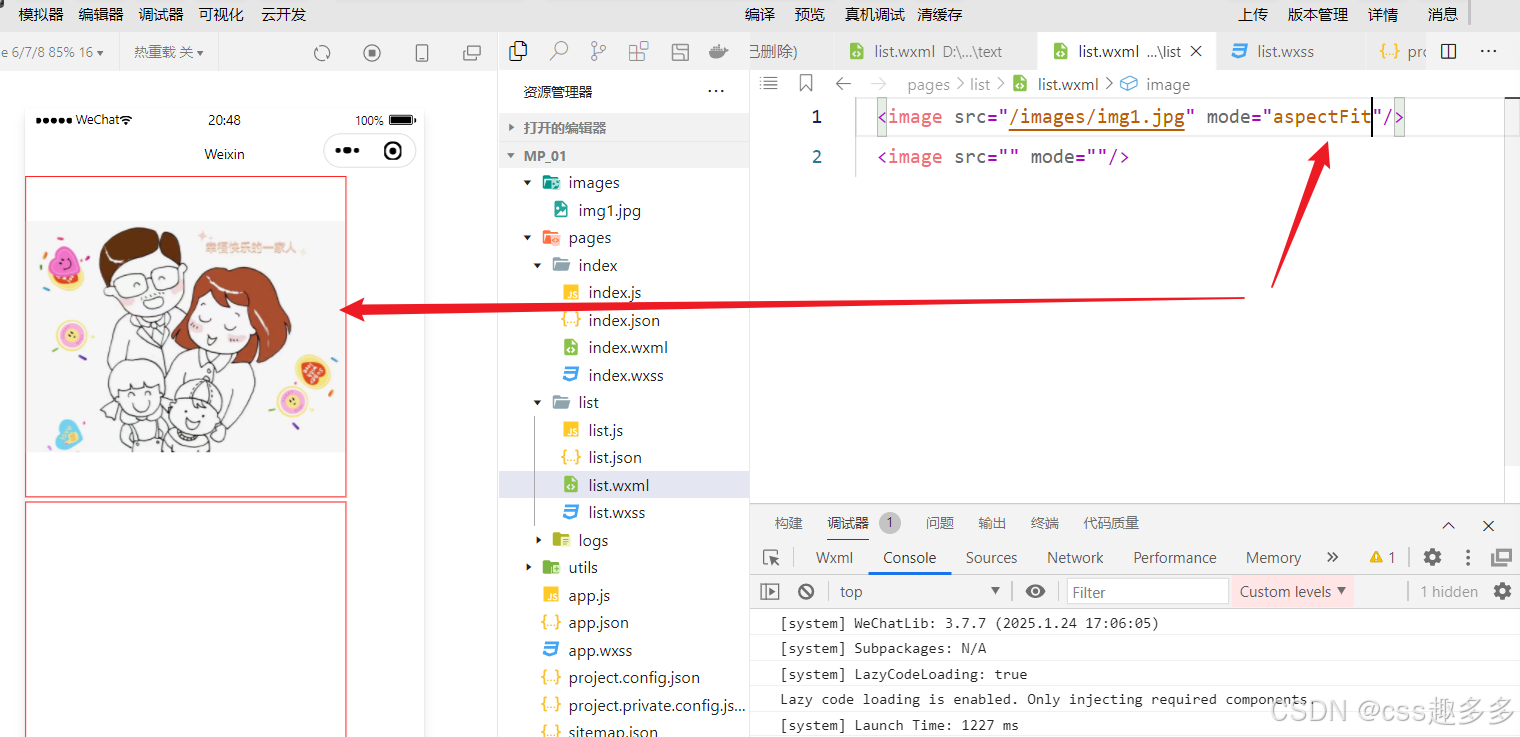Switch to the Wxml tab
1520x737 pixels.
(834, 557)
